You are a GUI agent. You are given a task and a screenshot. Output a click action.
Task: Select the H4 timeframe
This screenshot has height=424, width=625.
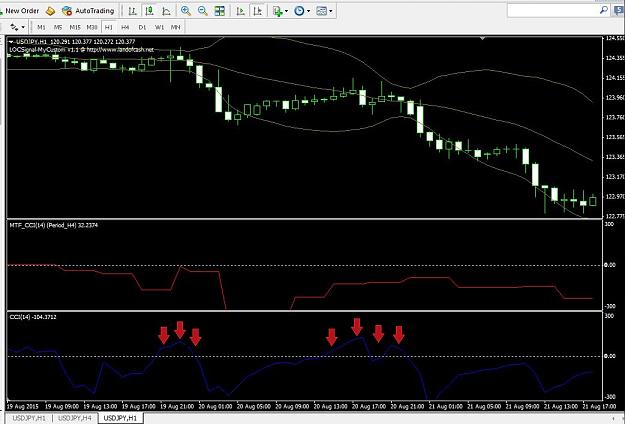(x=125, y=27)
